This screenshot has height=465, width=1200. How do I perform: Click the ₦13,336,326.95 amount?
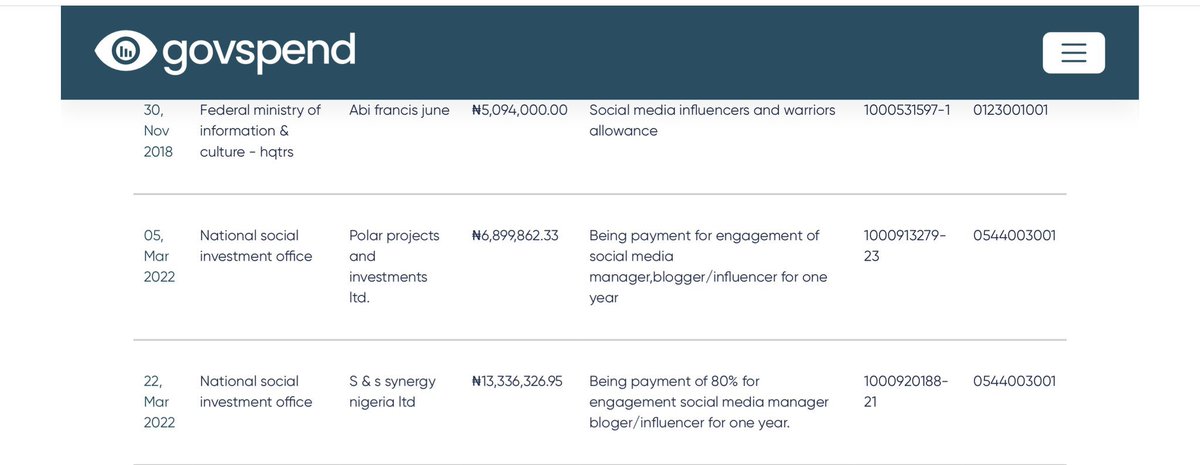point(518,381)
